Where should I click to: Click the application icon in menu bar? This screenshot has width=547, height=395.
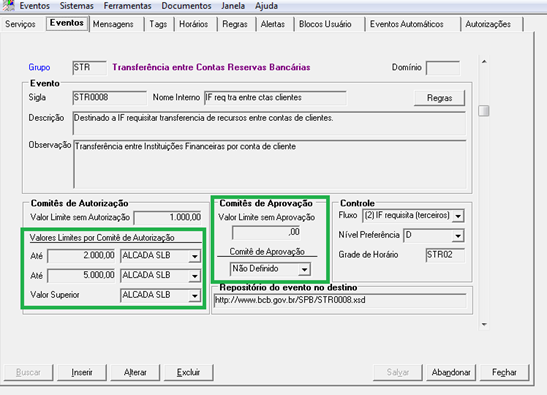[x=8, y=5]
